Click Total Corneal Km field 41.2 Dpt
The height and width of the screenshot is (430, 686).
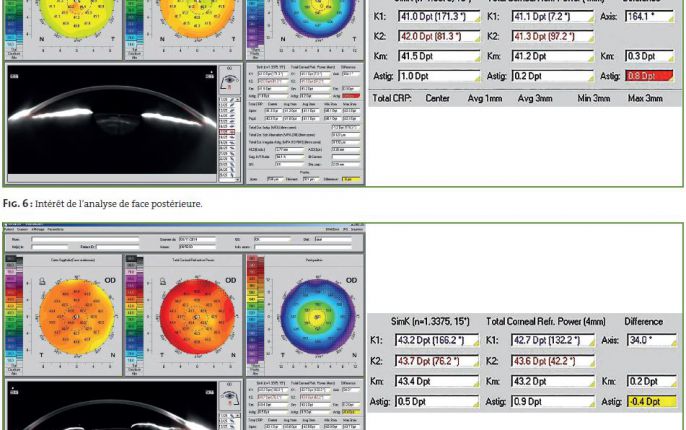click(x=553, y=56)
